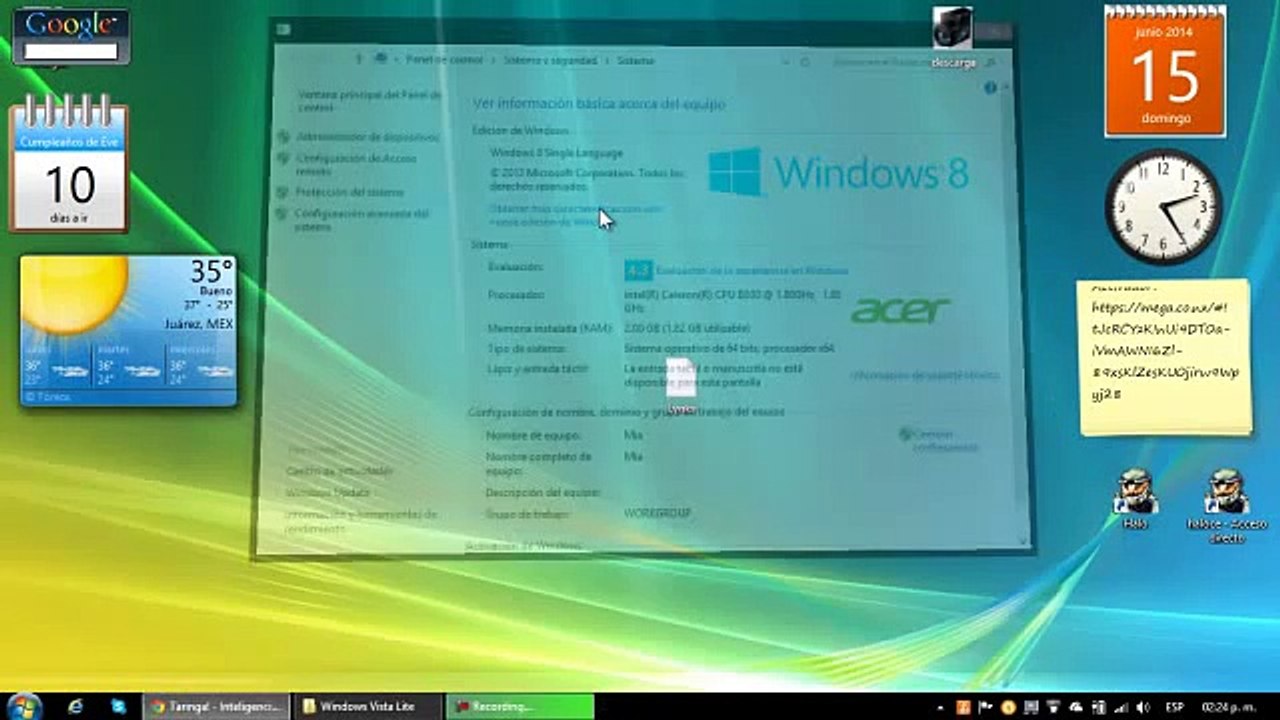Click 'Panel de control' in the address breadcrumb
This screenshot has width=1280, height=720.
(444, 60)
